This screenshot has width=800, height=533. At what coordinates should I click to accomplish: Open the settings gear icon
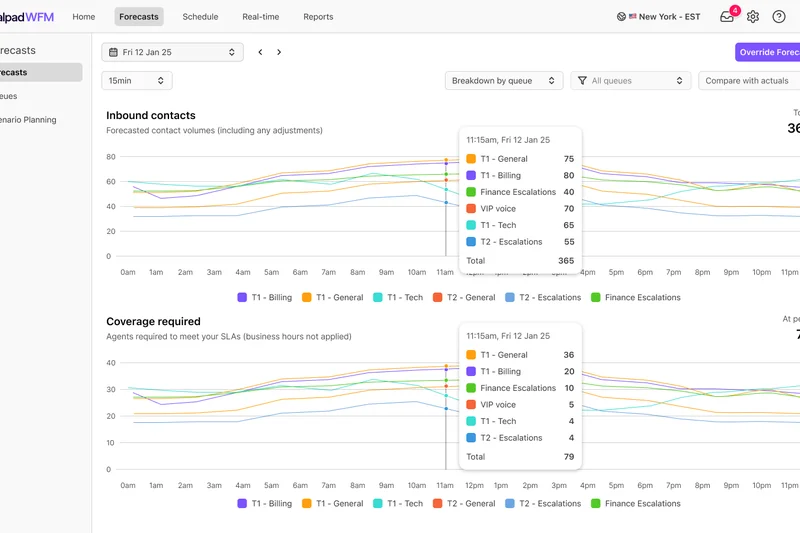point(753,17)
